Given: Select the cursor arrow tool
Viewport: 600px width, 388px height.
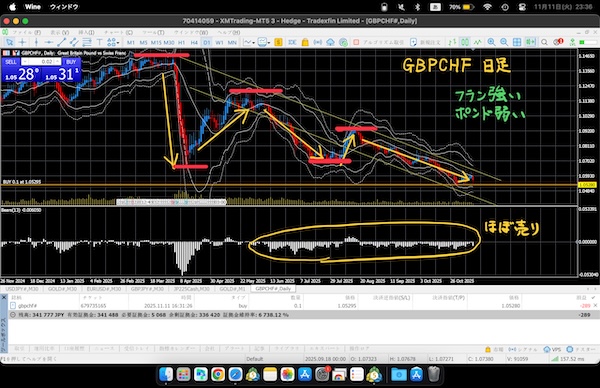Looking at the screenshot, I should pyautogui.click(x=10, y=42).
